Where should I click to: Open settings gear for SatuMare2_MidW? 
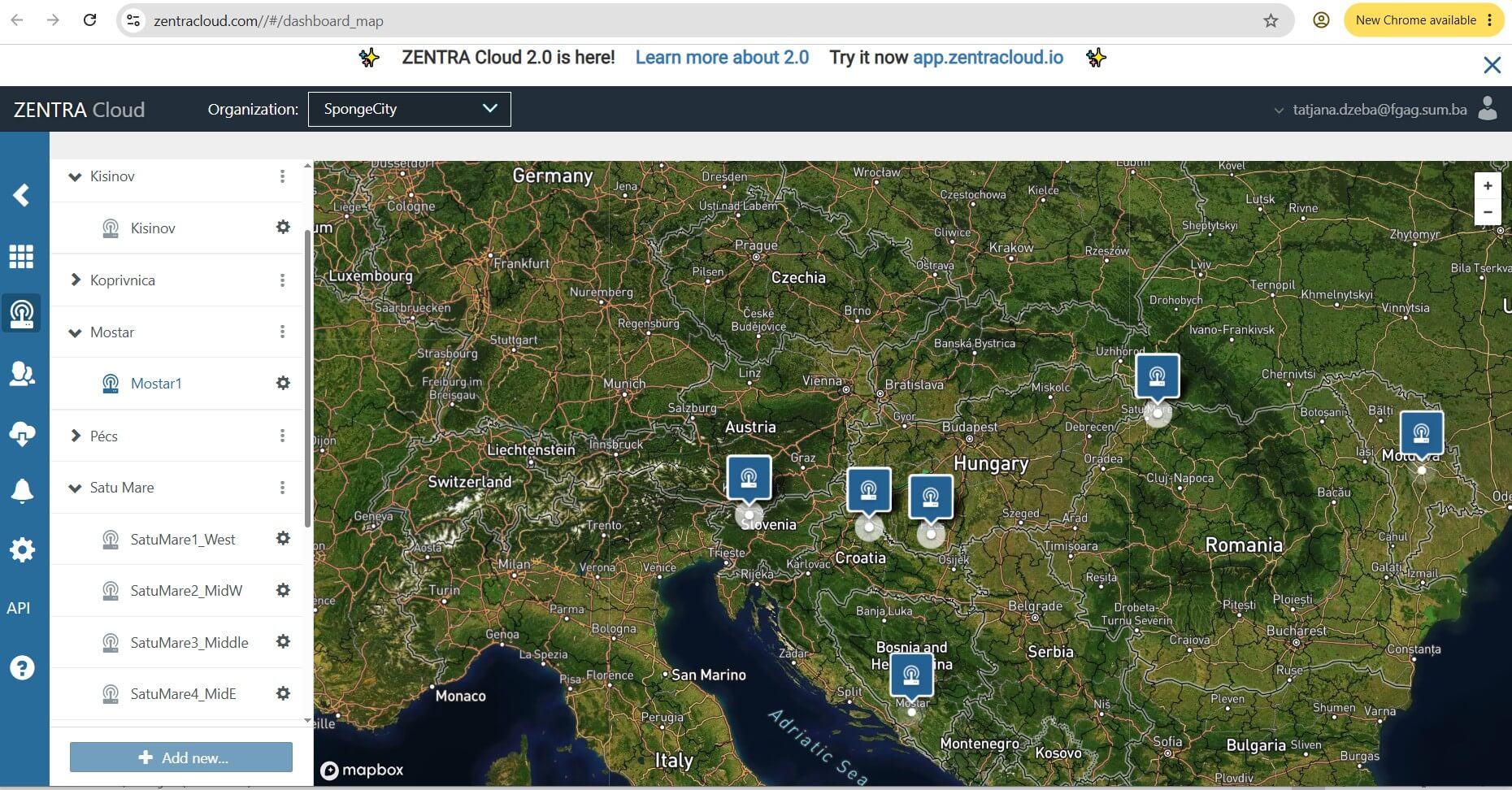[283, 590]
